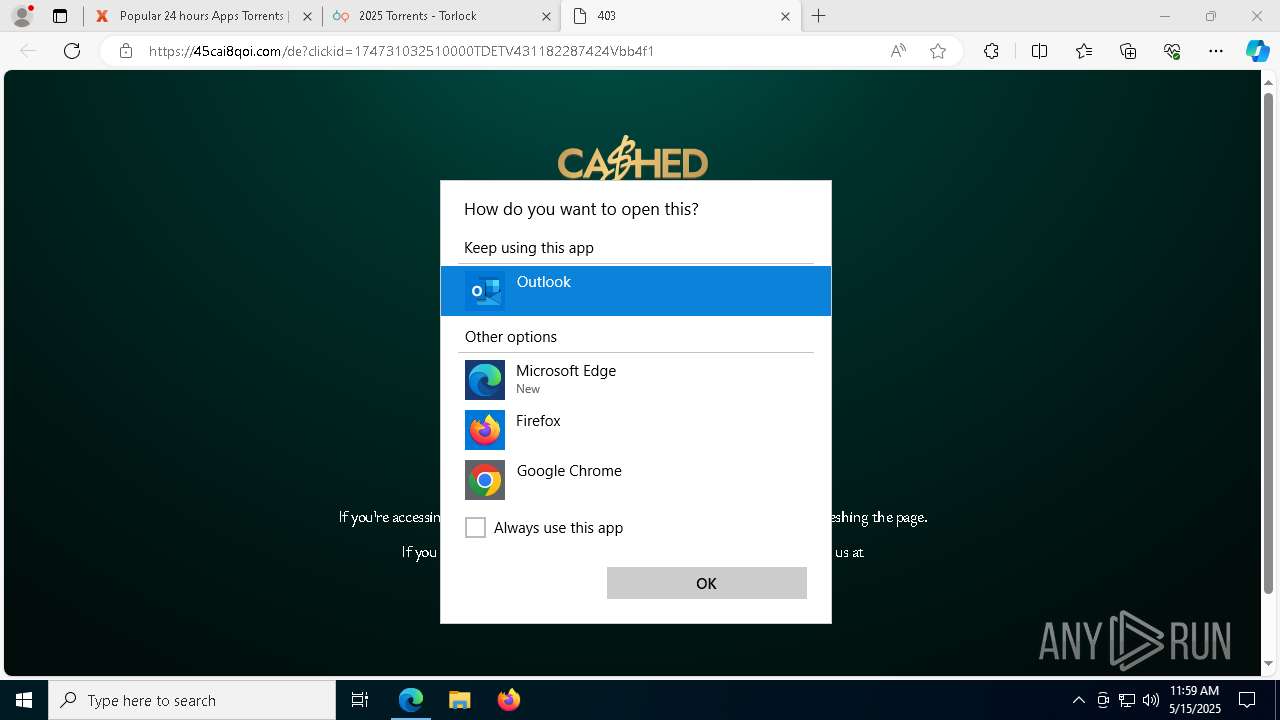Open network status in the tray
The image size is (1280, 720).
click(1127, 700)
